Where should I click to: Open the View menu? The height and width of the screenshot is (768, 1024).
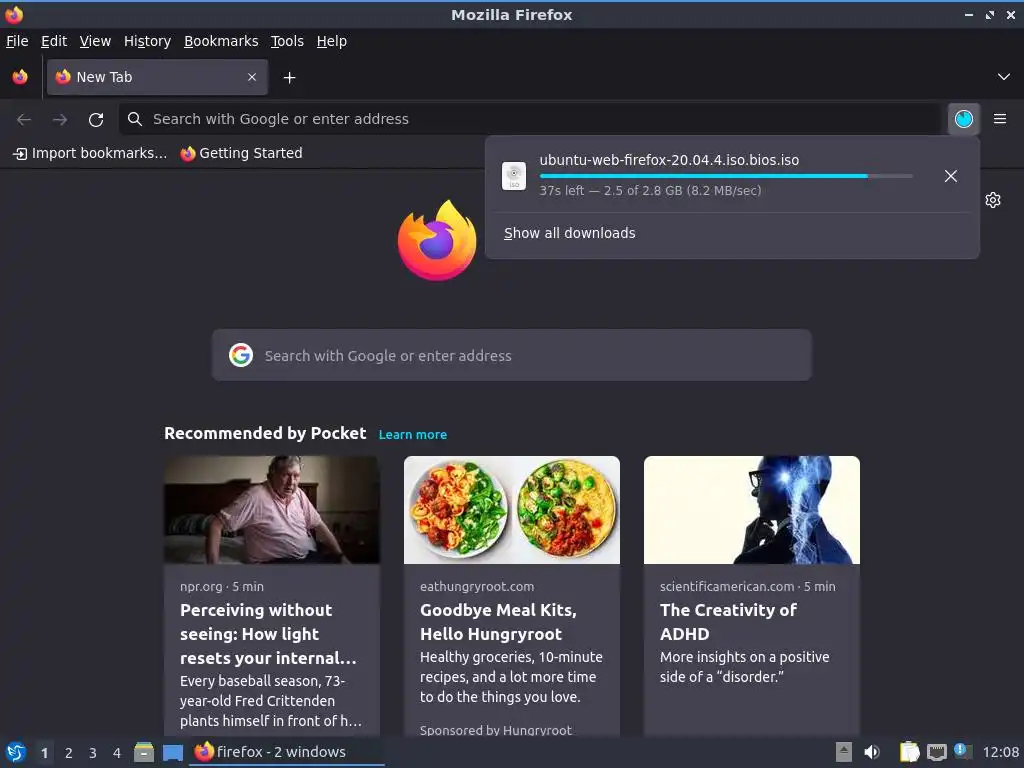[95, 41]
